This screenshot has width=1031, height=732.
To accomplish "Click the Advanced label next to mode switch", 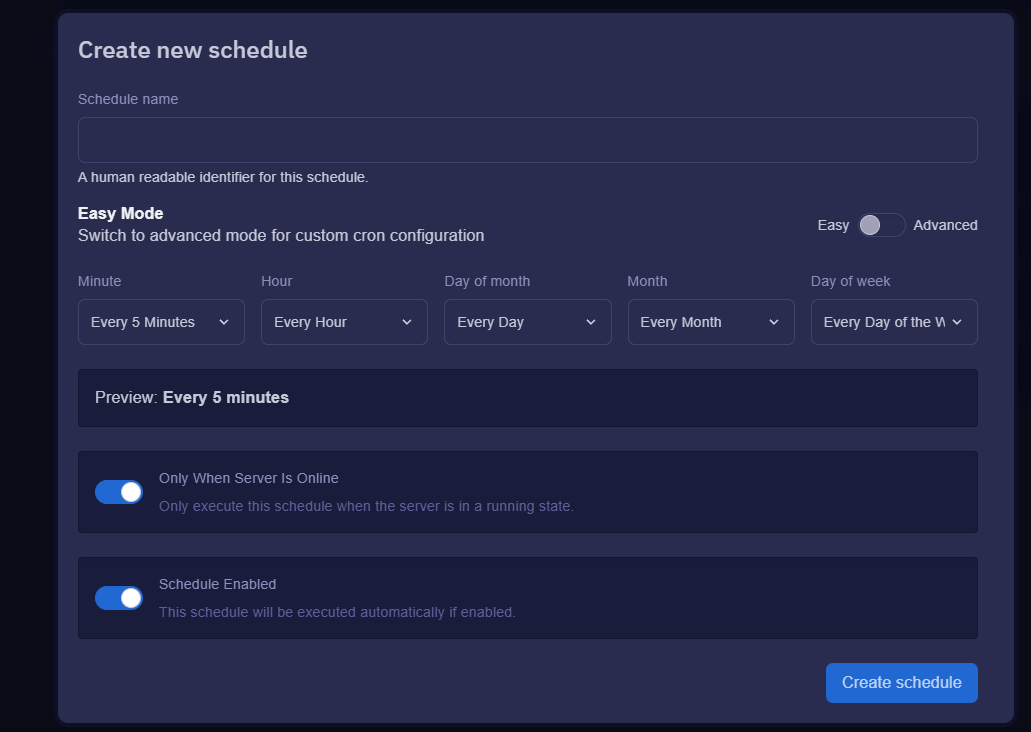I will tap(945, 225).
